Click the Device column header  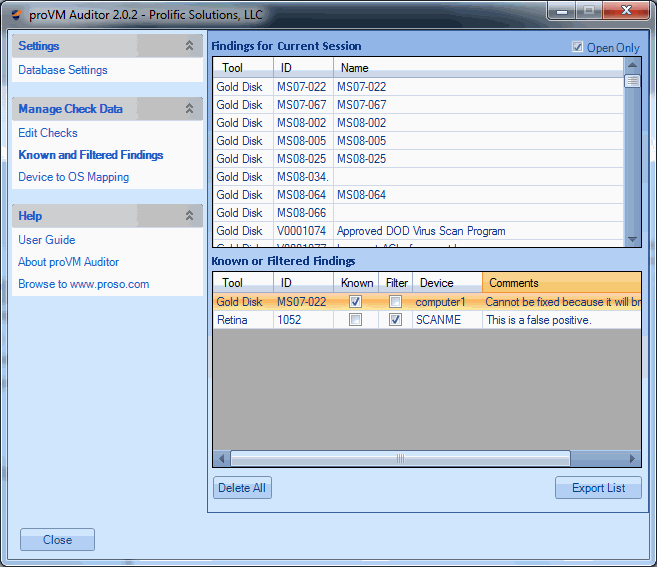click(x=447, y=283)
